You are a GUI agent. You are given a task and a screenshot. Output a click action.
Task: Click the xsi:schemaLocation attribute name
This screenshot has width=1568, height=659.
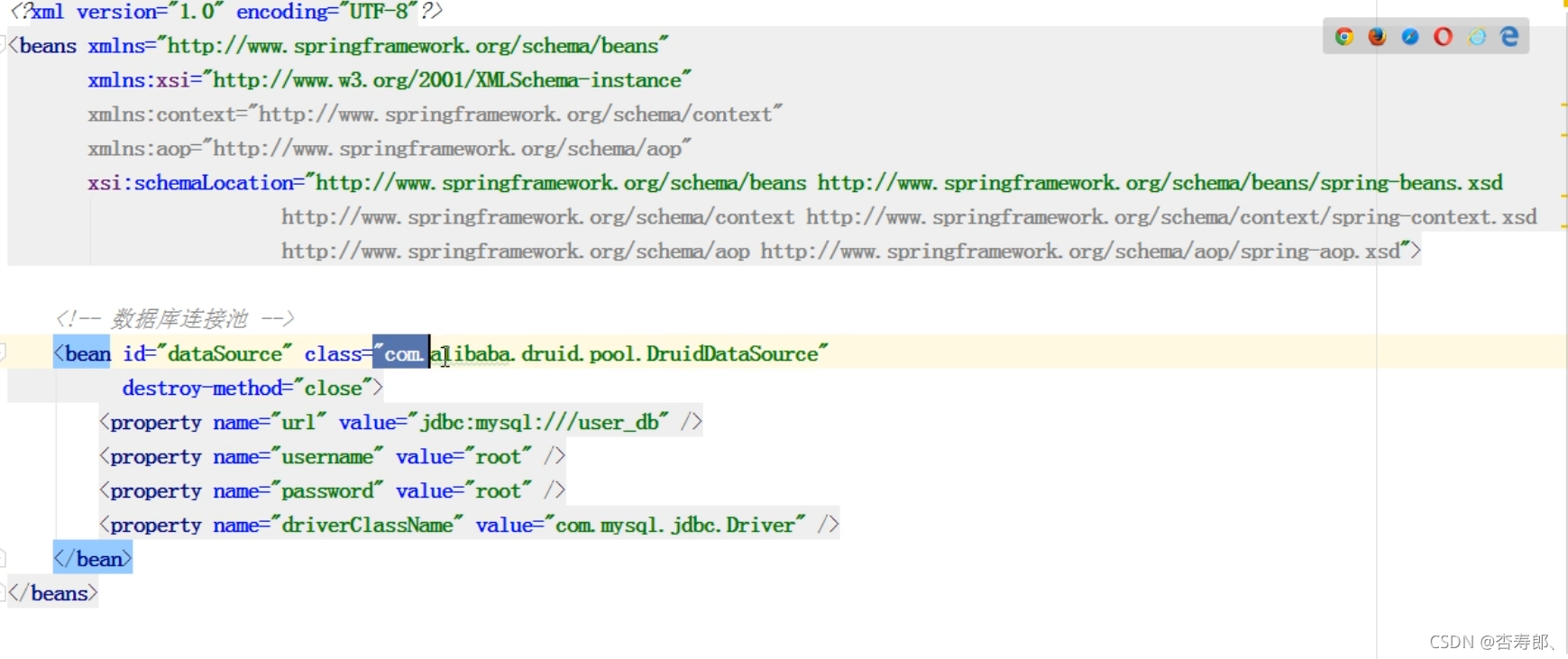point(191,183)
